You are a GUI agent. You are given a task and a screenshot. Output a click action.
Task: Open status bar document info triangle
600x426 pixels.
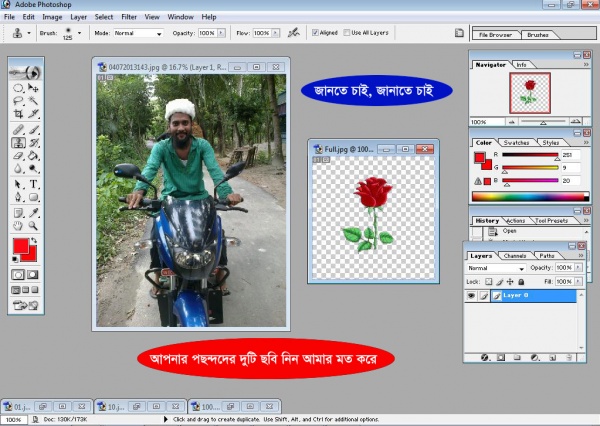pyautogui.click(x=165, y=419)
